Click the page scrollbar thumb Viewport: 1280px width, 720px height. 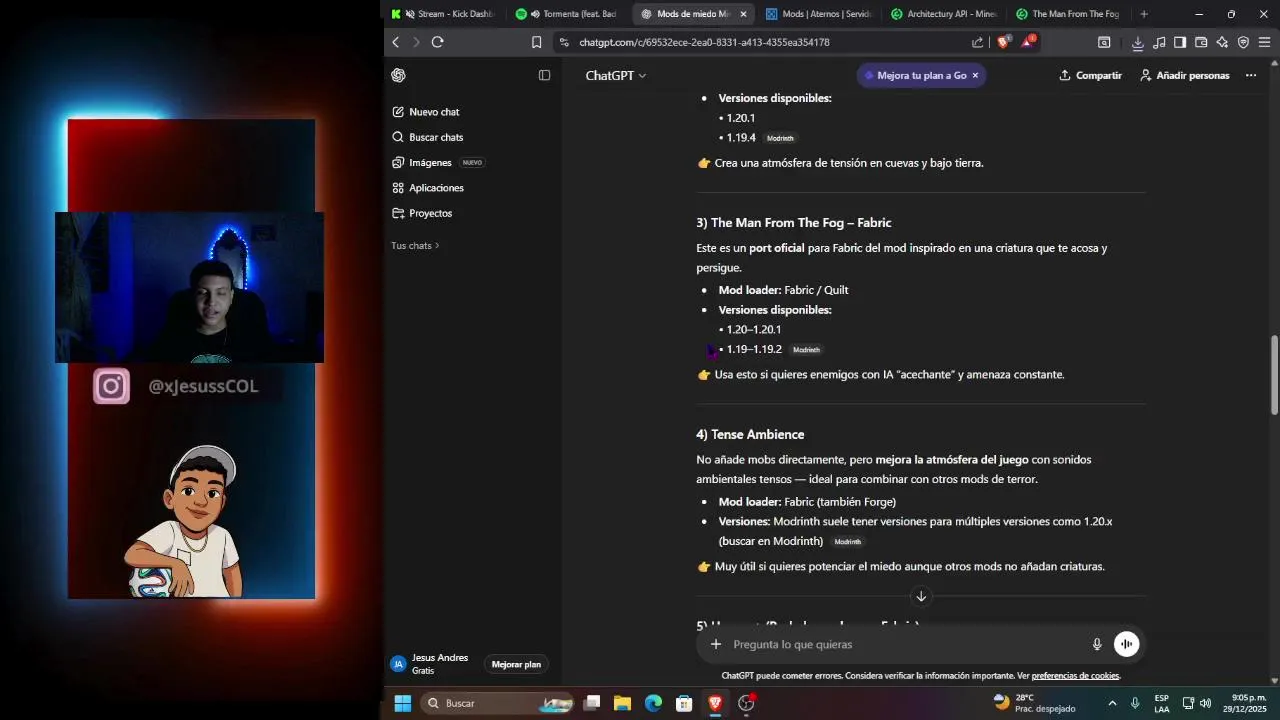(x=1274, y=375)
